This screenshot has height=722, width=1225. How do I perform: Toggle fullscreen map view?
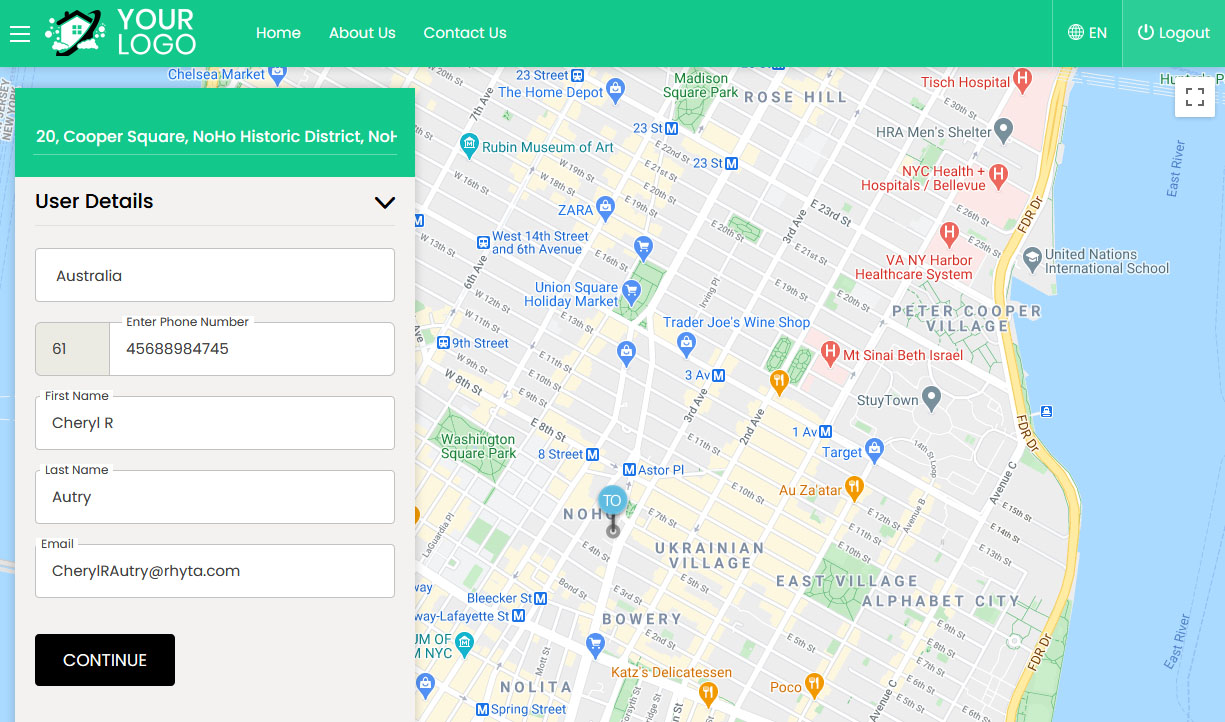pyautogui.click(x=1194, y=97)
